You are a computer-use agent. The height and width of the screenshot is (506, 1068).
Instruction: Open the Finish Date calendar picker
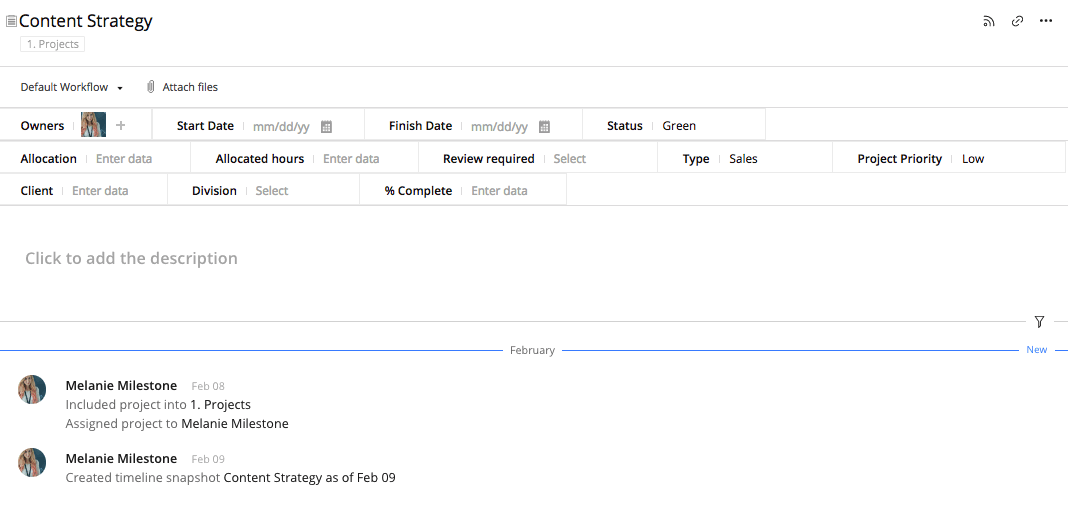544,127
